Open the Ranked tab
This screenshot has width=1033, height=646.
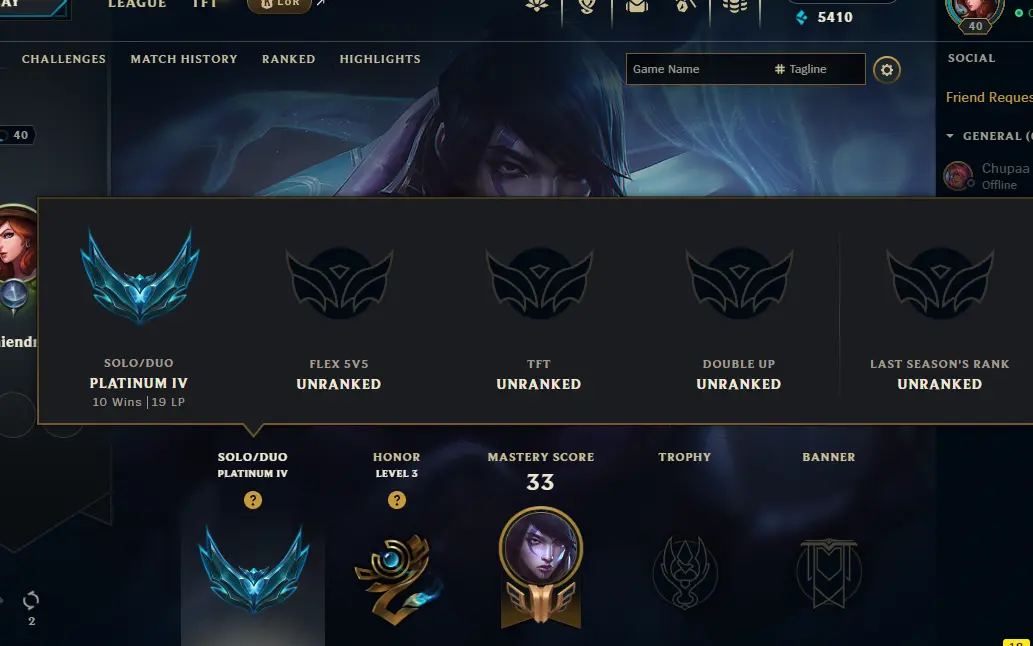[x=289, y=59]
